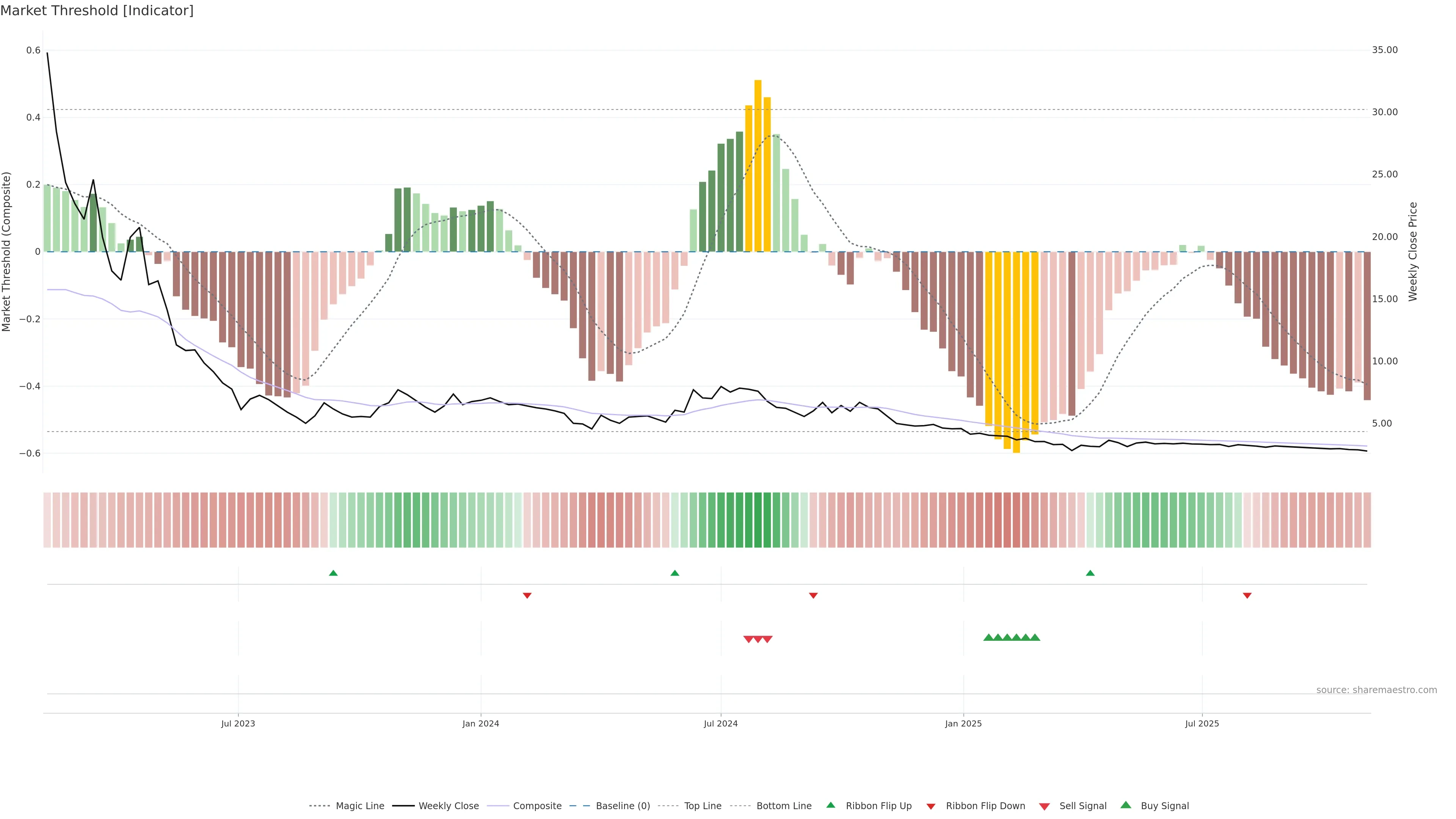Click the Jul 2025 x-axis label
Viewport: 1456px width, 819px height.
tap(1202, 723)
